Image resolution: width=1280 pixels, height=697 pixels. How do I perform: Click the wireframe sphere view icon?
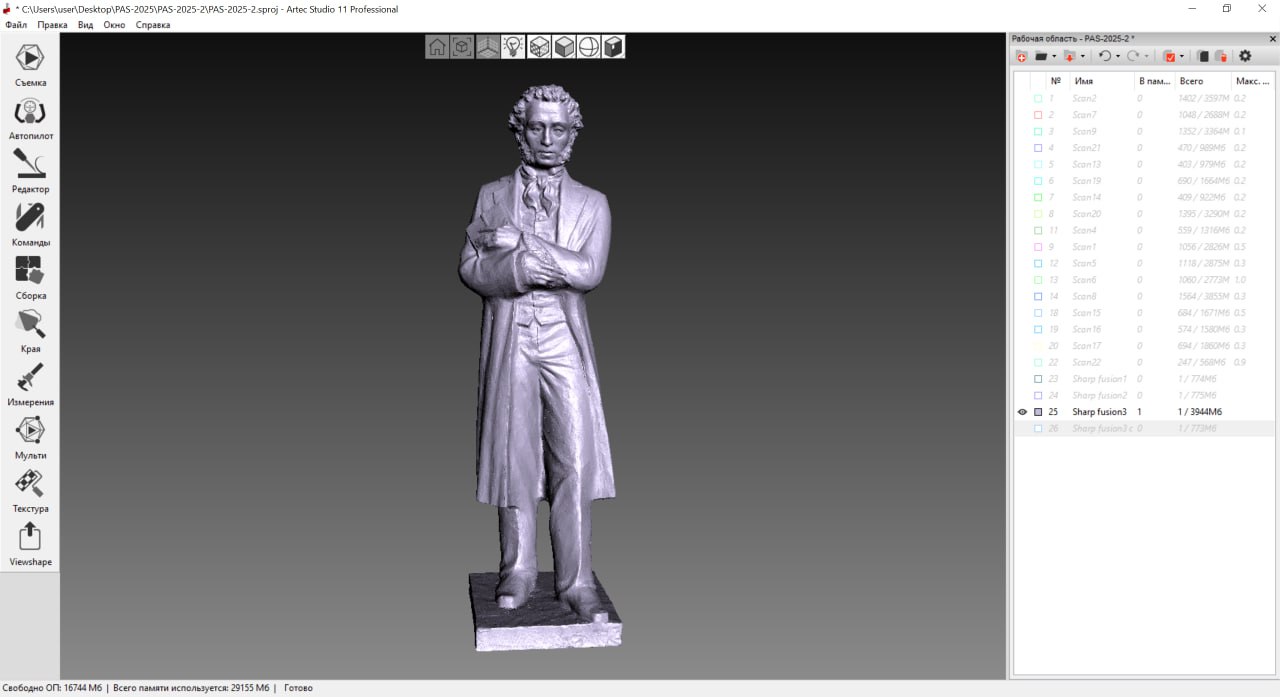click(x=589, y=47)
